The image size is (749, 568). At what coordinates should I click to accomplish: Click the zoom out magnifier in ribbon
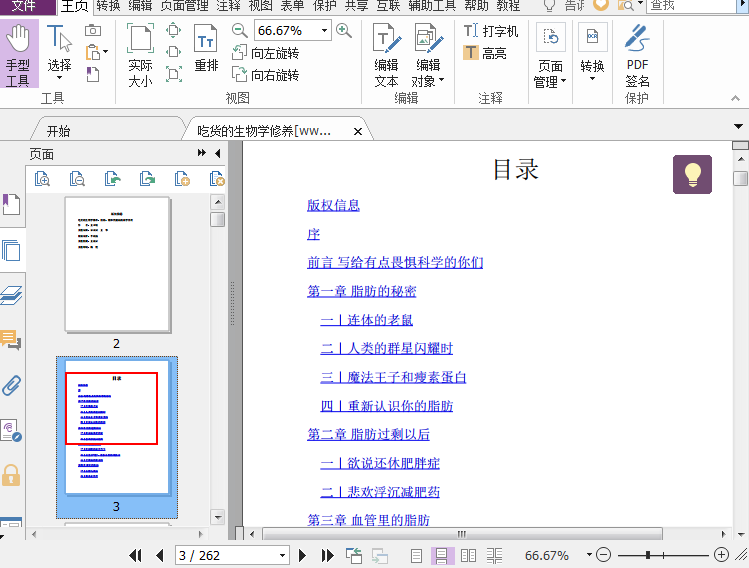(x=240, y=31)
